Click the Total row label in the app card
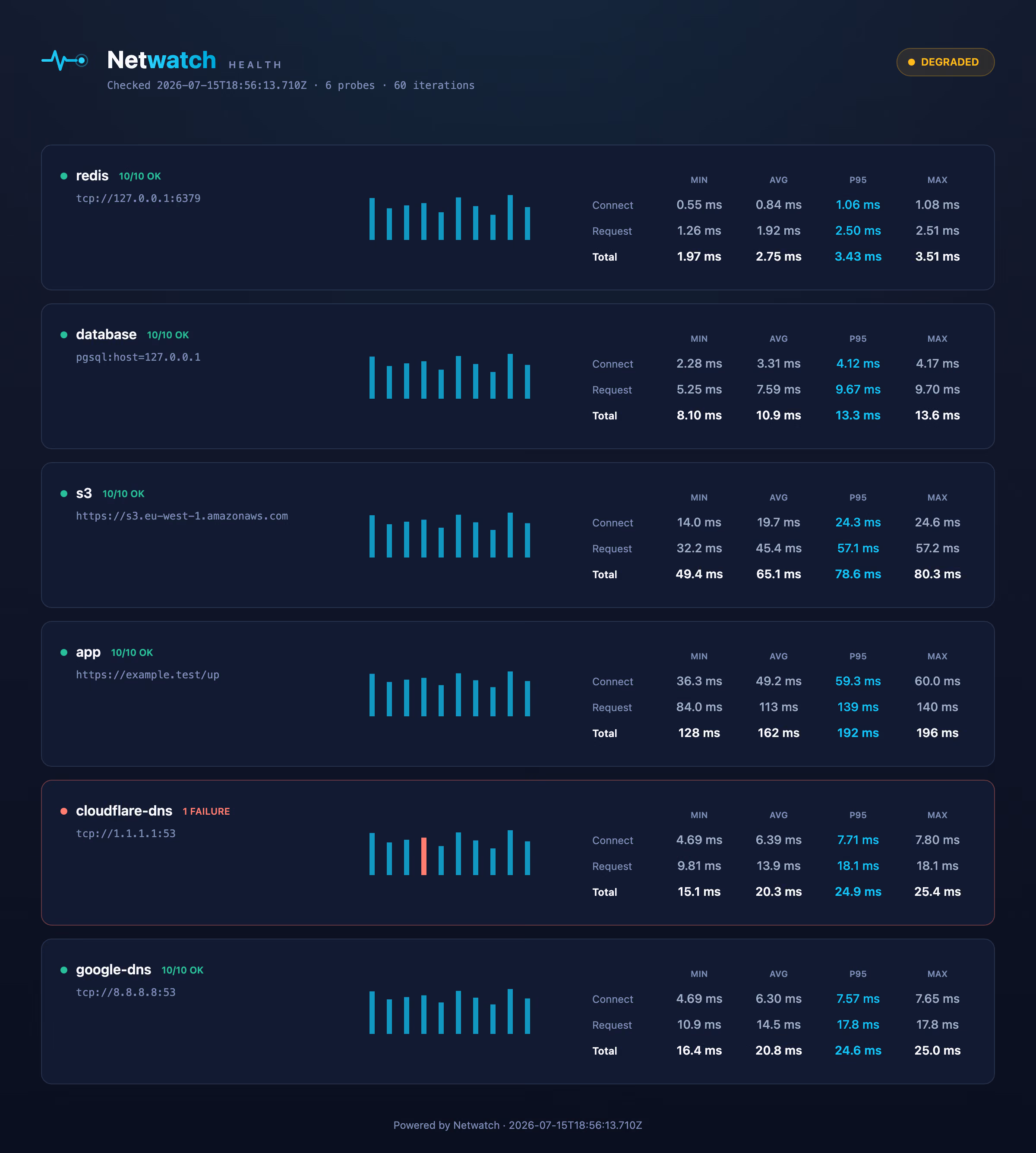Screen dimensions: 1036x1153 604,734
